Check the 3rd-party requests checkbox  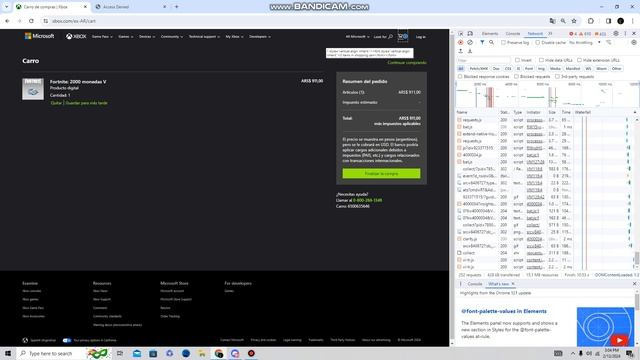[557, 76]
